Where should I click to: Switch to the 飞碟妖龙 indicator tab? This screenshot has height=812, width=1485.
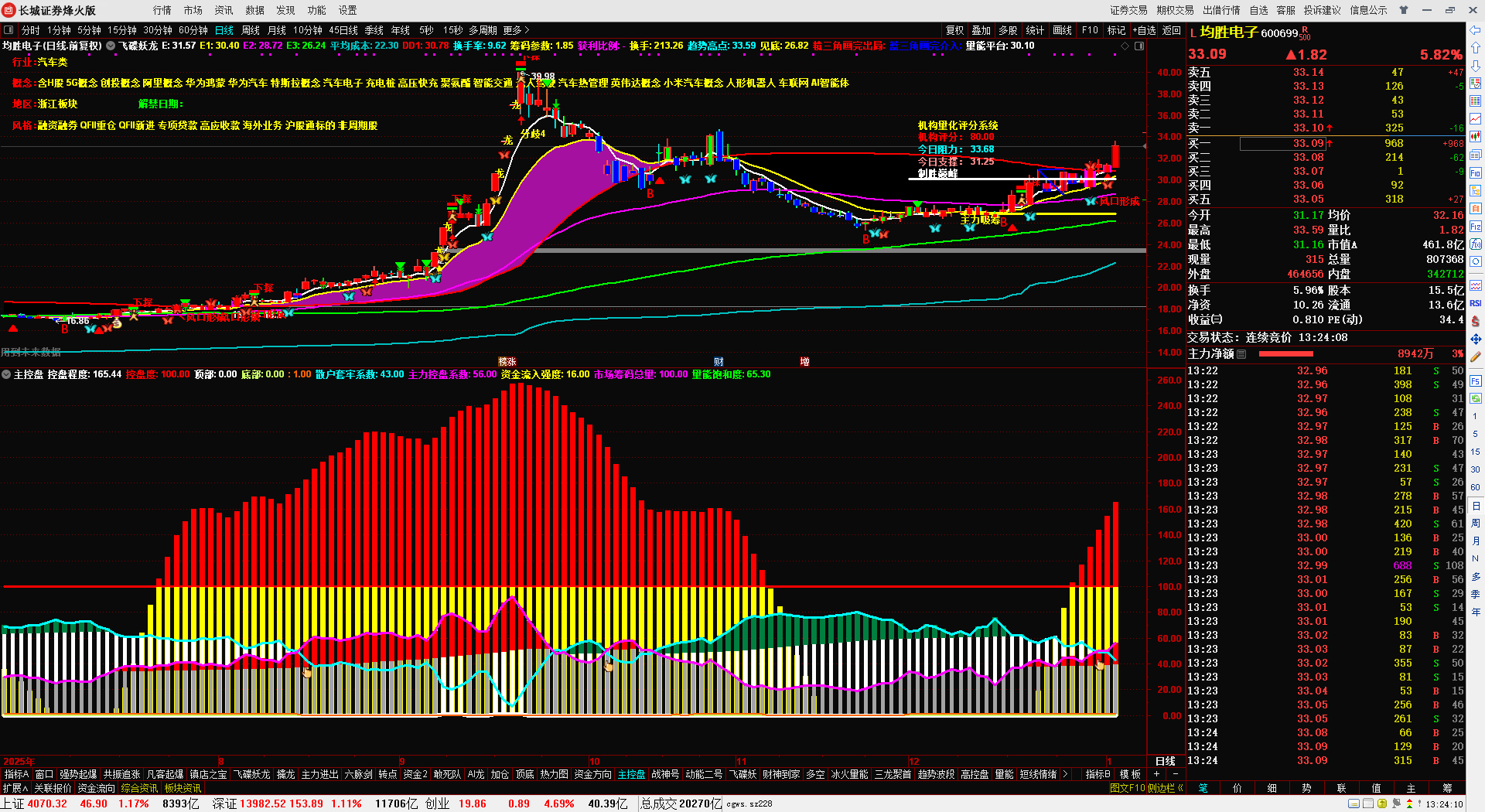click(x=252, y=774)
